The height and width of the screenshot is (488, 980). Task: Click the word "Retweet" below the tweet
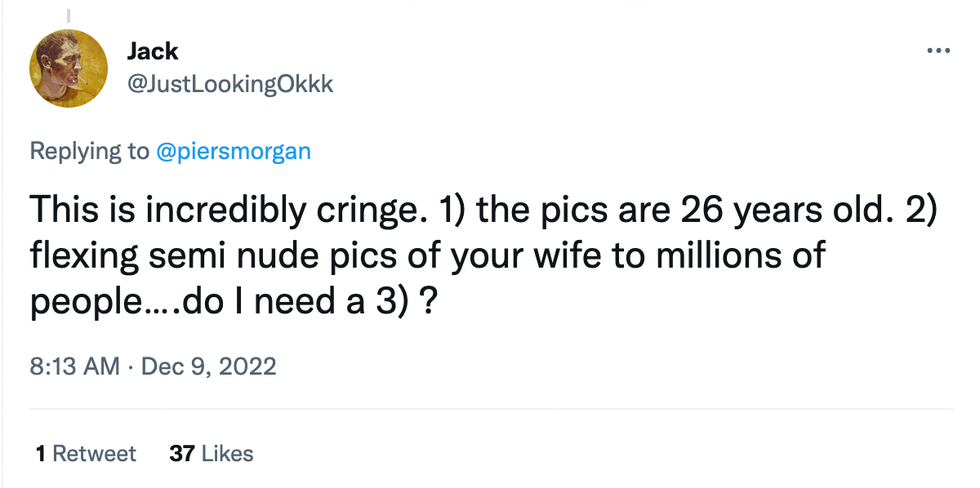94,453
